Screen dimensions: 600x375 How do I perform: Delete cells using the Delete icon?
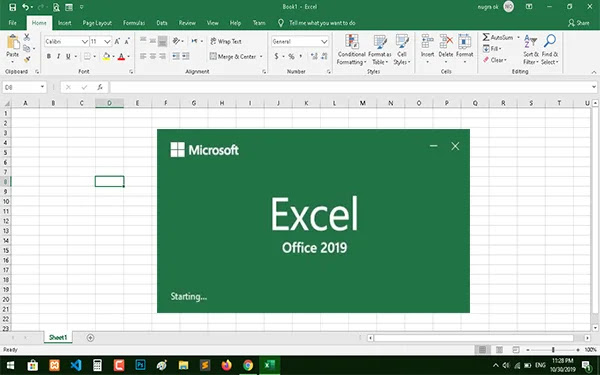click(x=446, y=41)
